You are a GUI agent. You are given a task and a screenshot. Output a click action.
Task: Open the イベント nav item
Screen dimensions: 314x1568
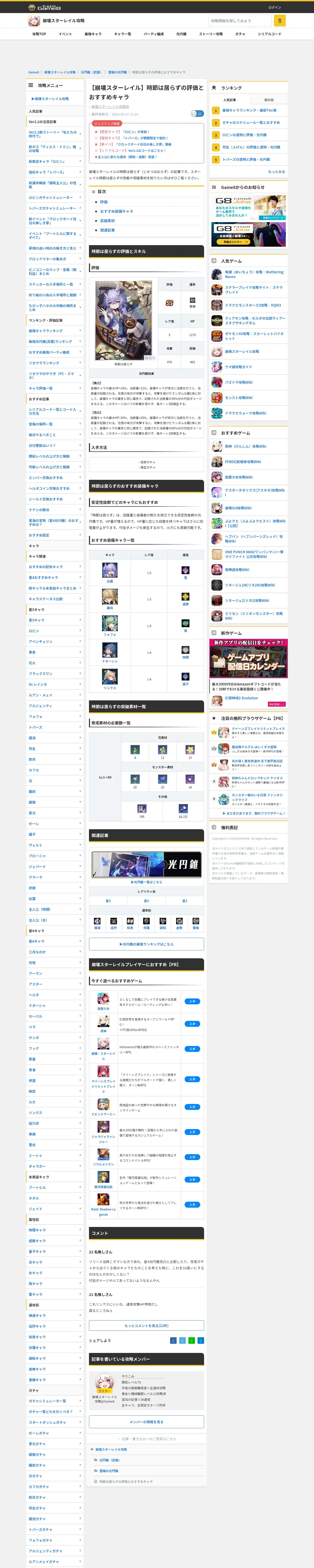[x=65, y=34]
